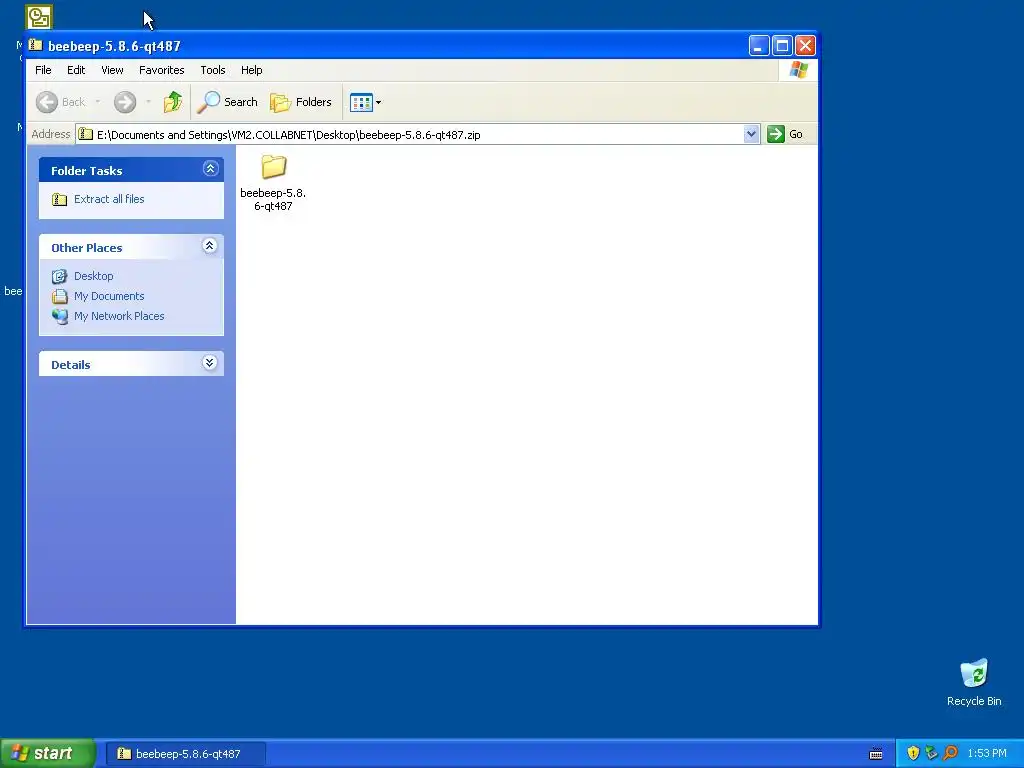This screenshot has height=768, width=1024.
Task: Open the Back history dropdown arrow
Action: coord(97,102)
